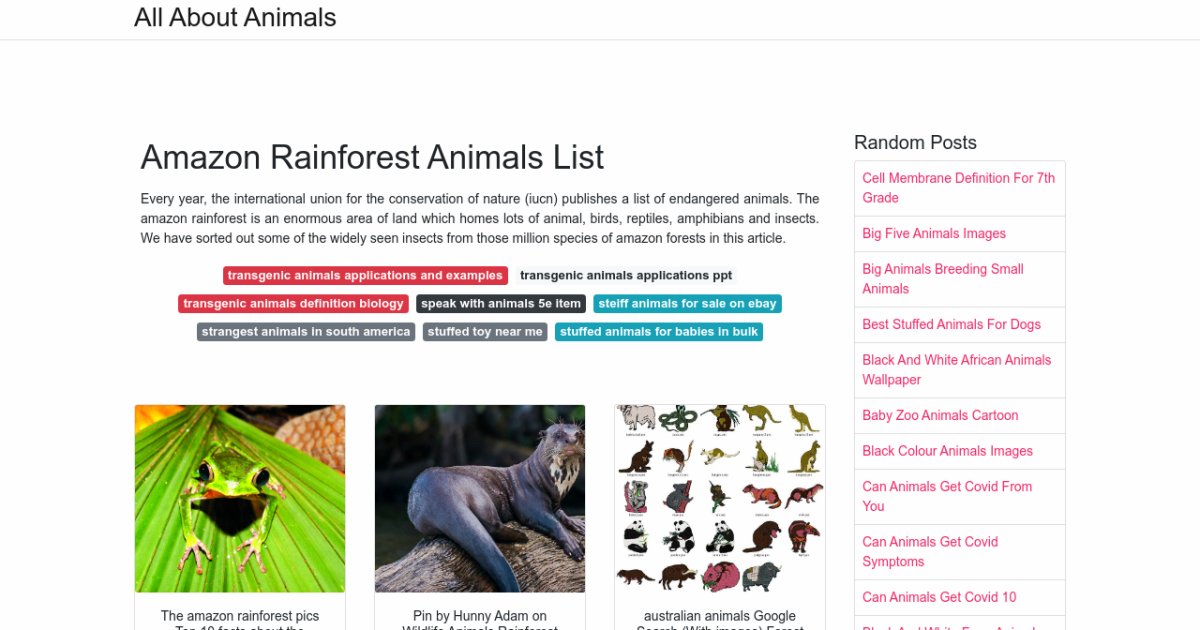Open 'Big Animals Breeding Small Animals' post
Image resolution: width=1200 pixels, height=630 pixels.
[943, 279]
